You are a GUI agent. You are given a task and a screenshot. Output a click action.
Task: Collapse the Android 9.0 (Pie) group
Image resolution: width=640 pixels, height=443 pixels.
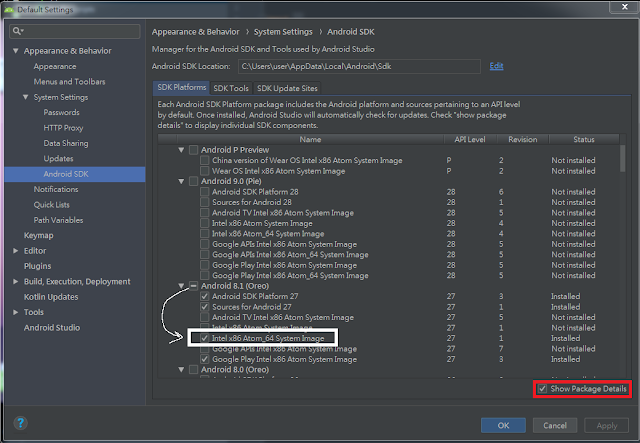181,181
